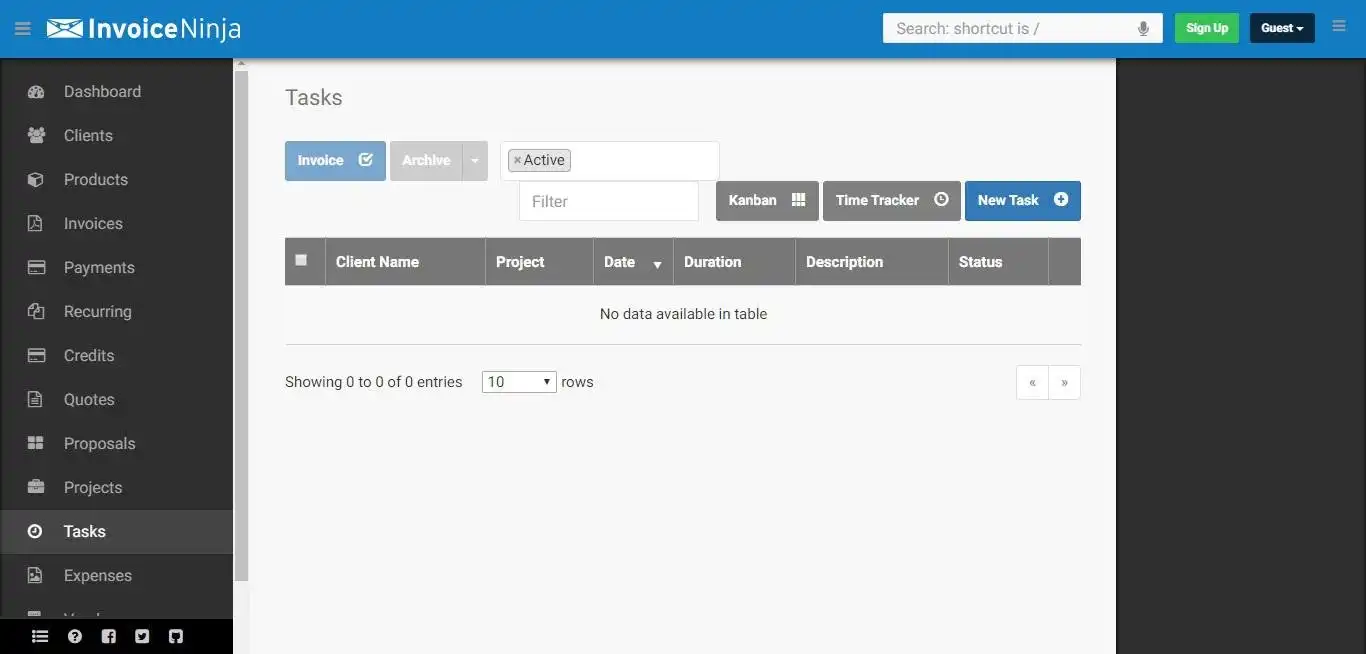The height and width of the screenshot is (654, 1366).
Task: Toggle Date column sort order
Action: coord(657,263)
